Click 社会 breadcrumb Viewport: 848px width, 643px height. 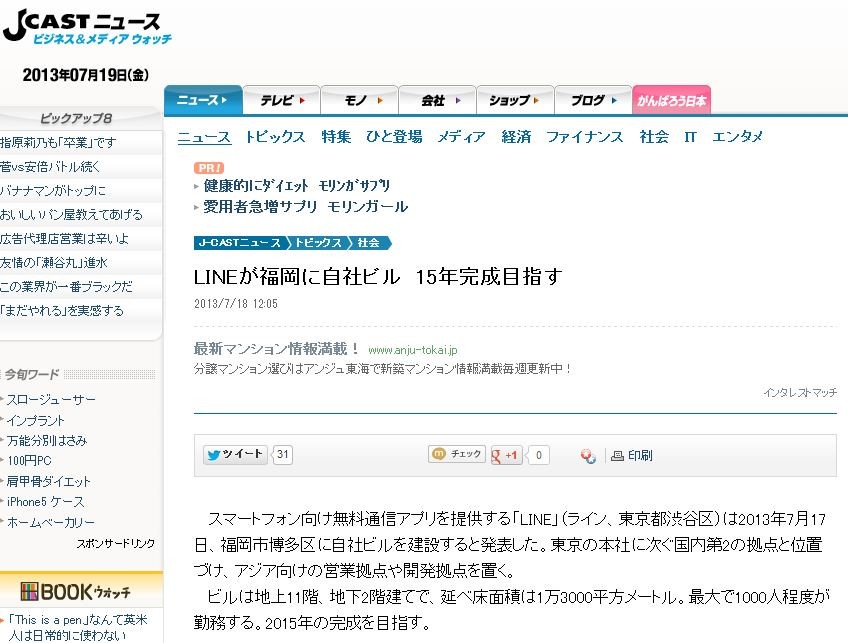[369, 243]
